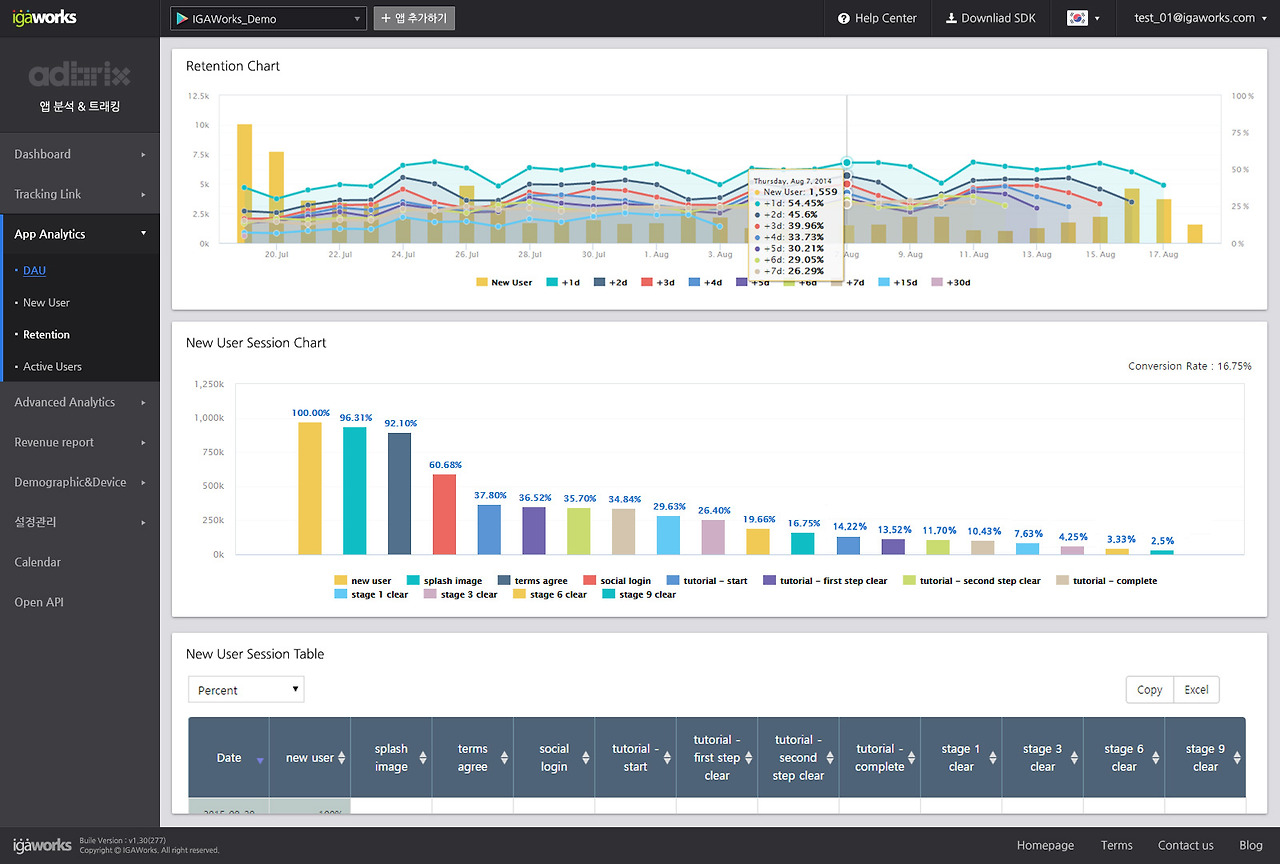Toggle the +30d series in retention legend
The height and width of the screenshot is (864, 1280).
coord(950,283)
